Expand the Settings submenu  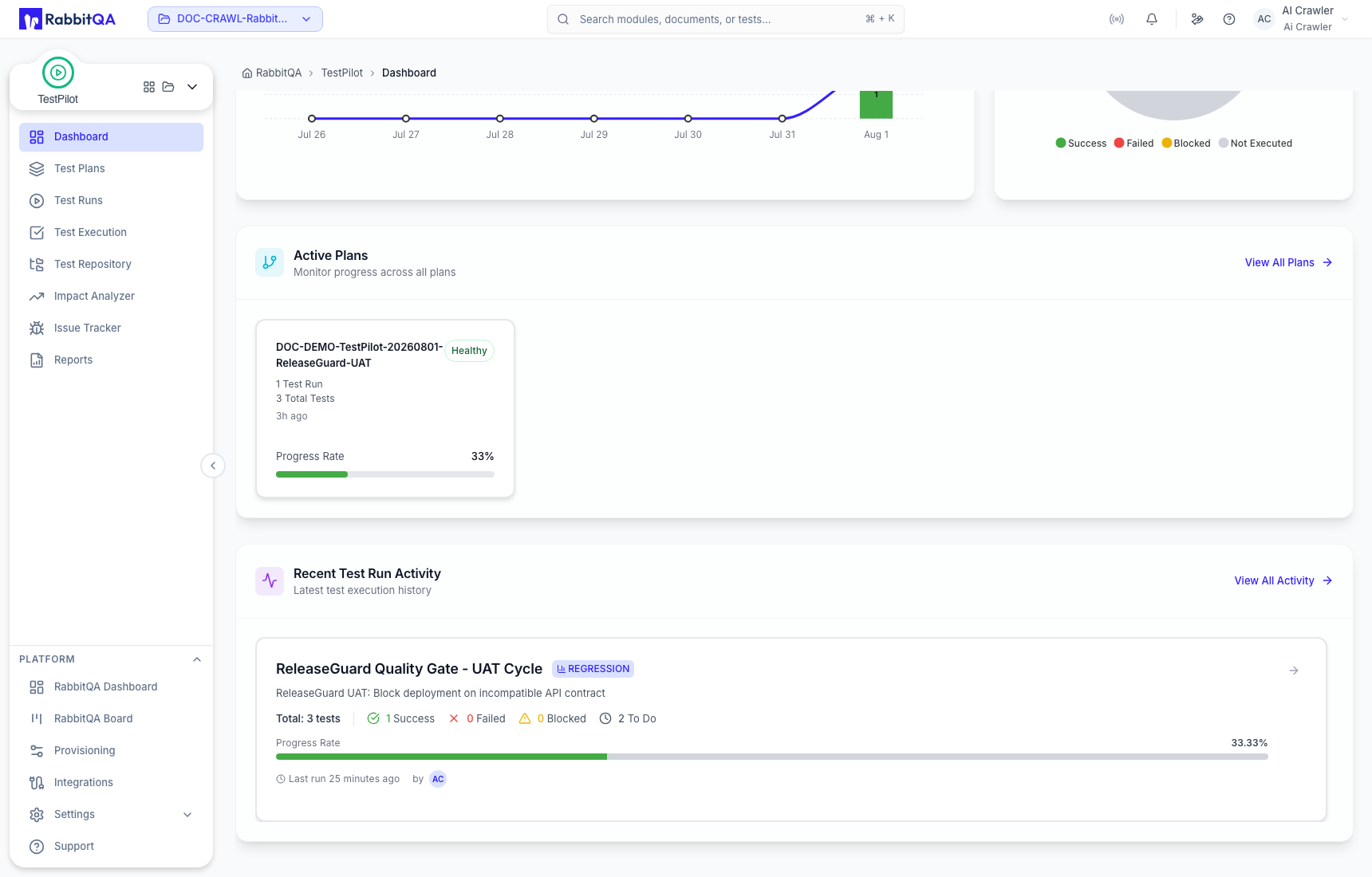coord(187,814)
